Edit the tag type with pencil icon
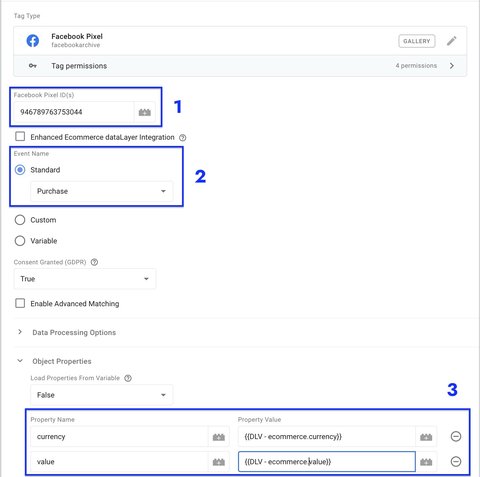 point(452,41)
